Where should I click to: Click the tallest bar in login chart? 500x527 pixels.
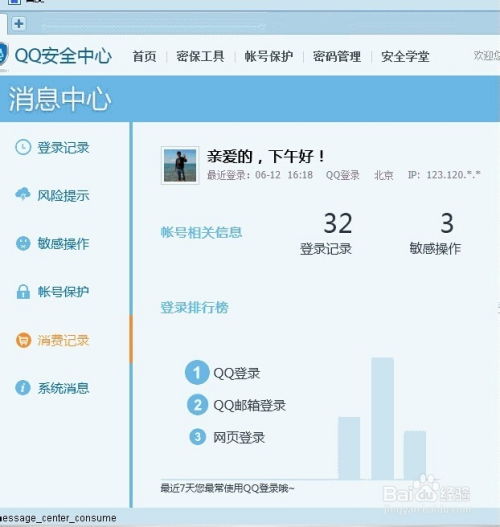pyautogui.click(x=382, y=418)
